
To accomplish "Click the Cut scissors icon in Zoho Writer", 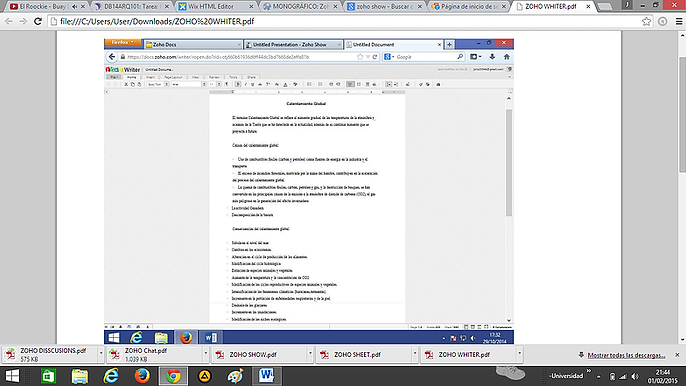I will [x=126, y=84].
